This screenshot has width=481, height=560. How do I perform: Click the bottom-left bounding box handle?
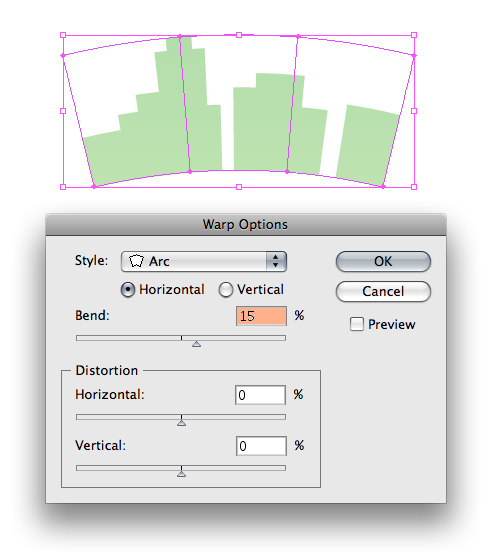pos(63,187)
